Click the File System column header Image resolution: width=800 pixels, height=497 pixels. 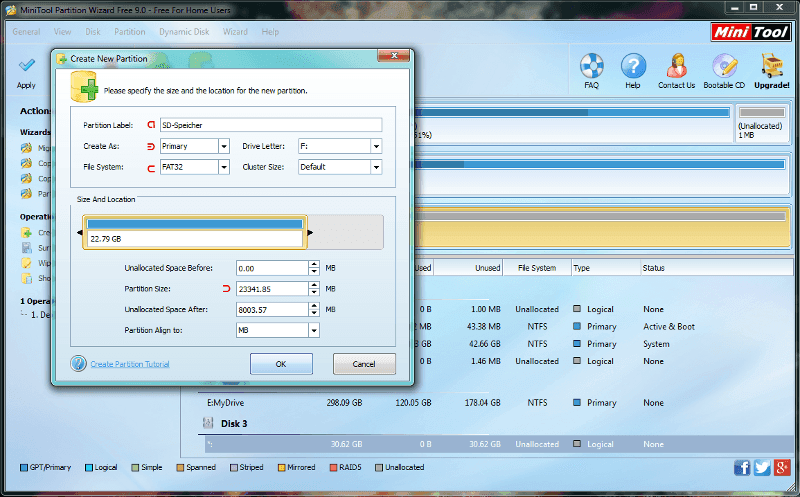click(537, 268)
